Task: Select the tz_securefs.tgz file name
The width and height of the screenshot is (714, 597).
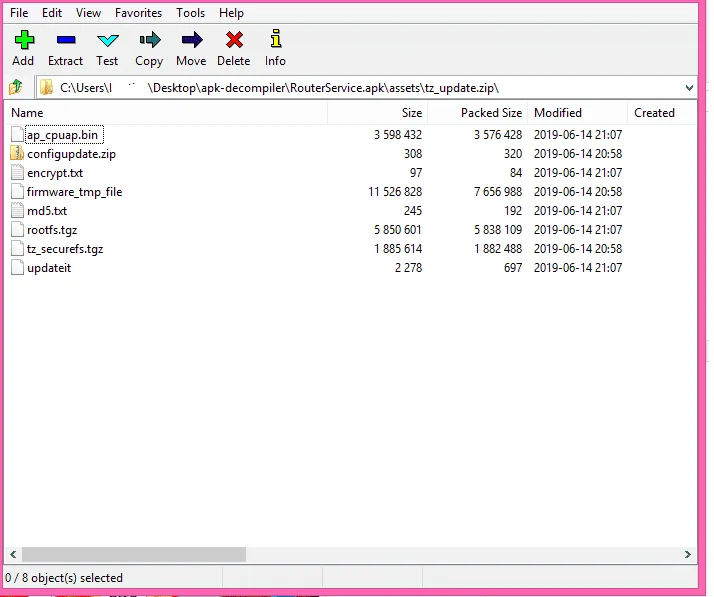Action: click(x=65, y=249)
